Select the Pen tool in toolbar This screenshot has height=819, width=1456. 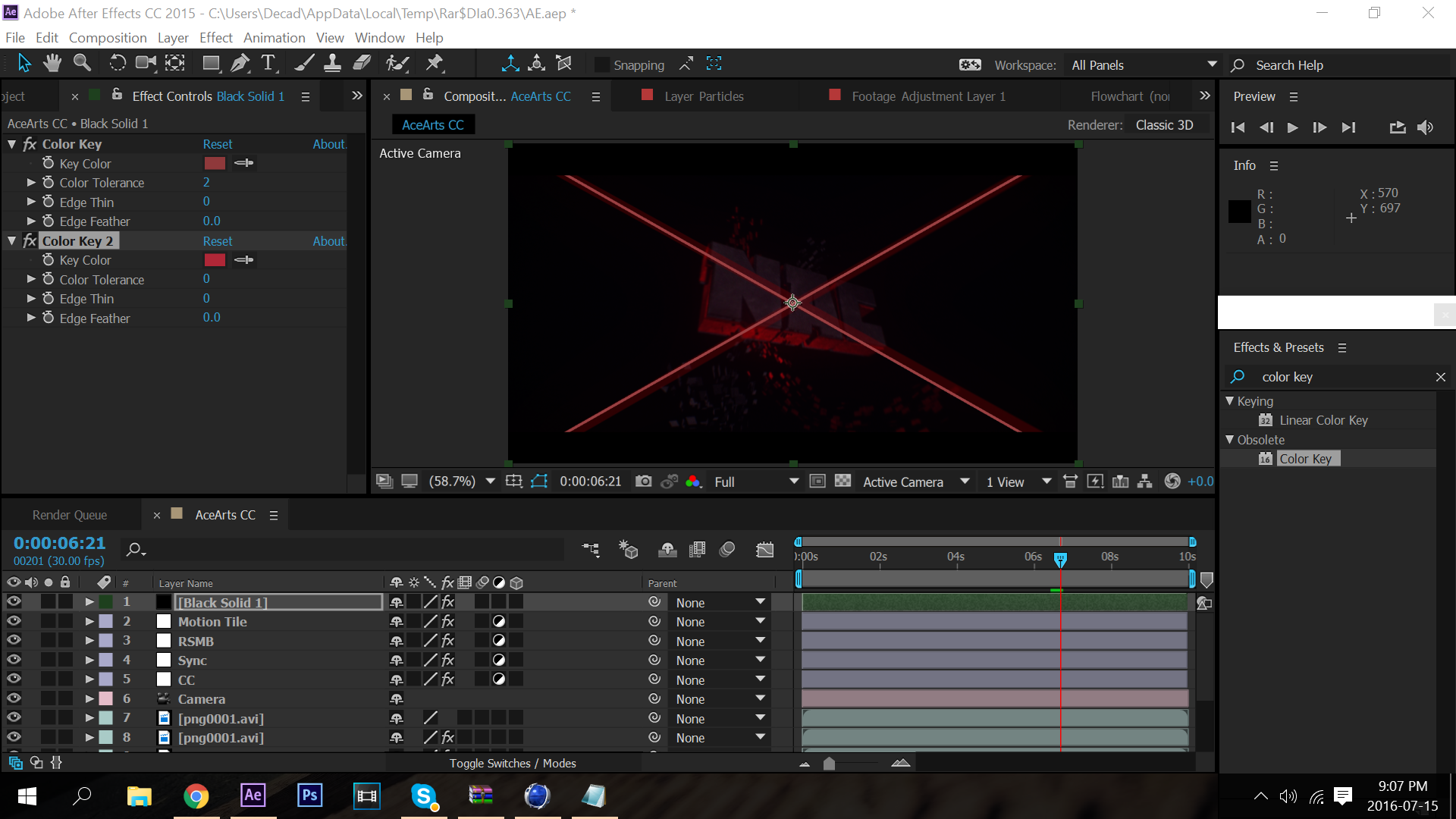(240, 64)
